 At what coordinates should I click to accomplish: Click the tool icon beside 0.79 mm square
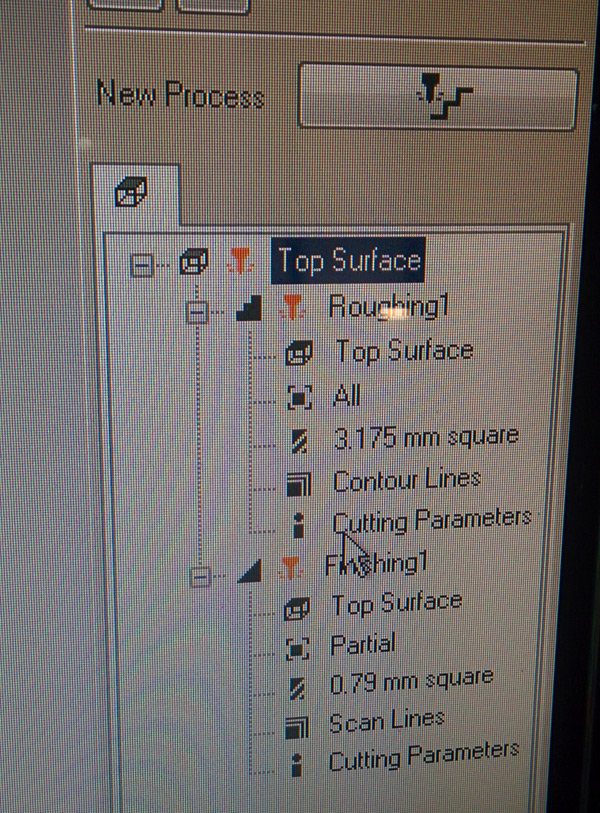point(297,689)
